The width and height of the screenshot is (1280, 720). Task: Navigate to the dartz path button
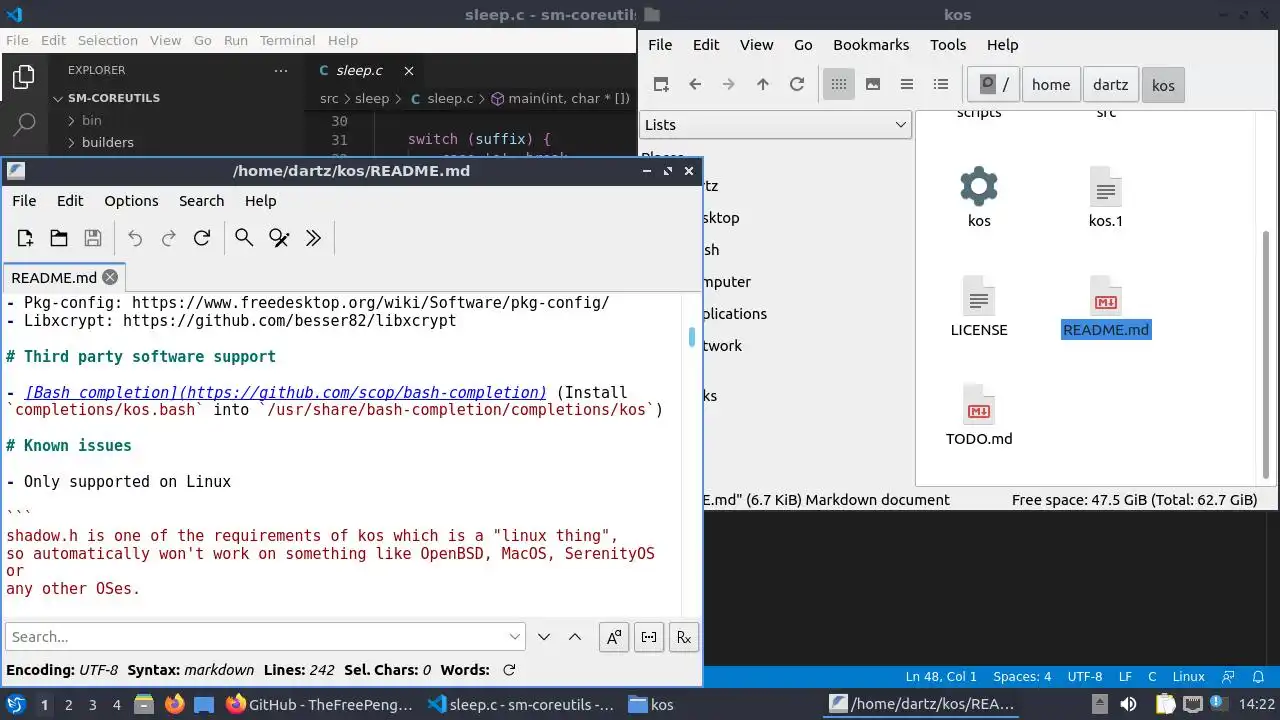[x=1110, y=85]
